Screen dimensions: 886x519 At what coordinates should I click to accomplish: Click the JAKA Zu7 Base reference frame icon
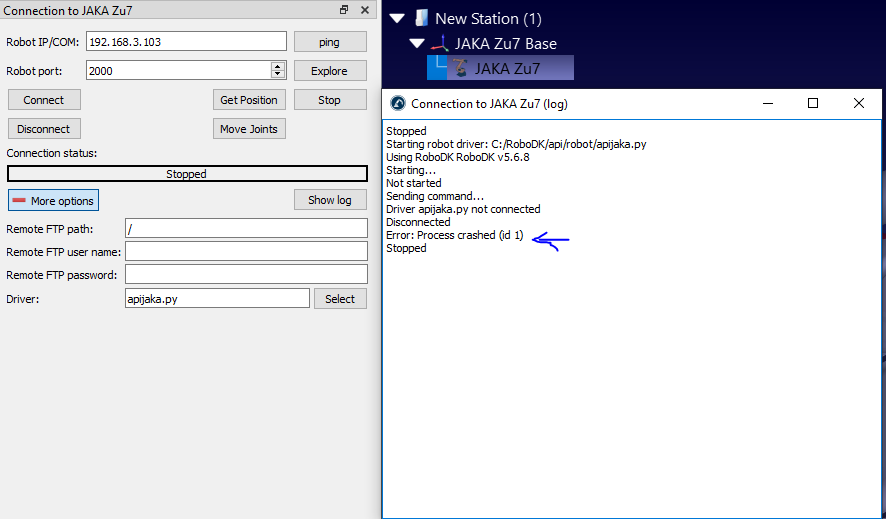click(440, 44)
